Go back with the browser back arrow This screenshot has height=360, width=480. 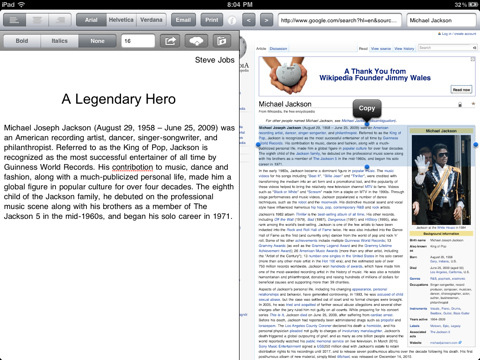point(248,20)
